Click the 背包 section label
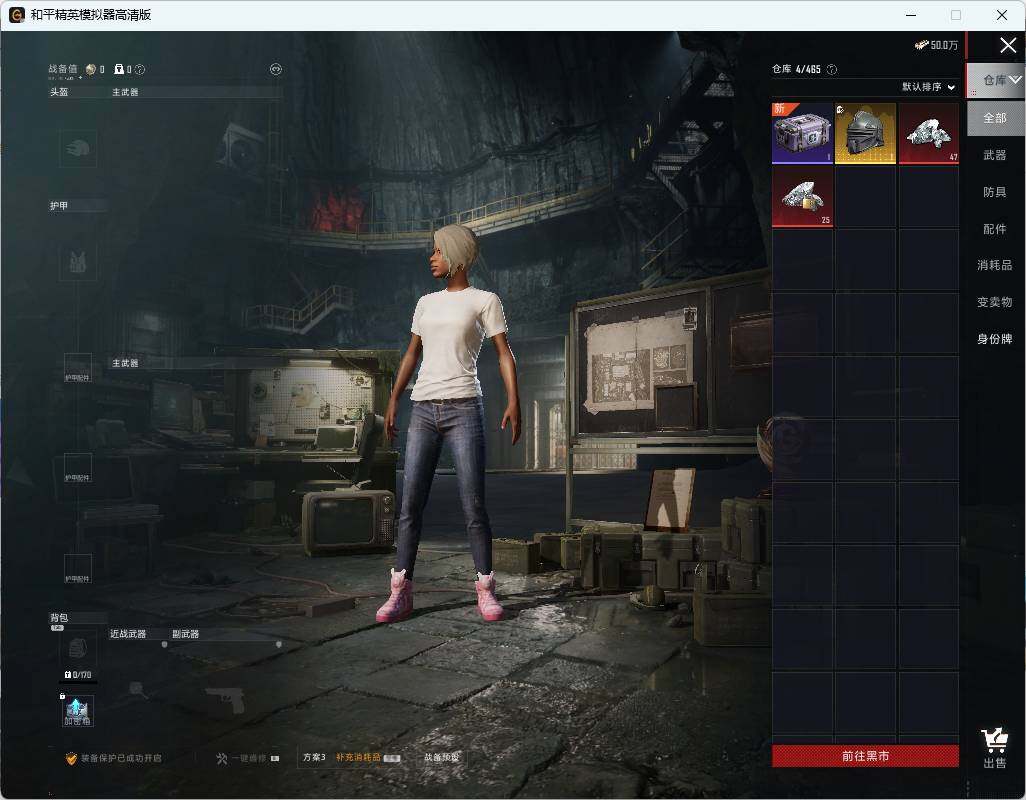Screen dimensions: 1026x800 coord(59,617)
